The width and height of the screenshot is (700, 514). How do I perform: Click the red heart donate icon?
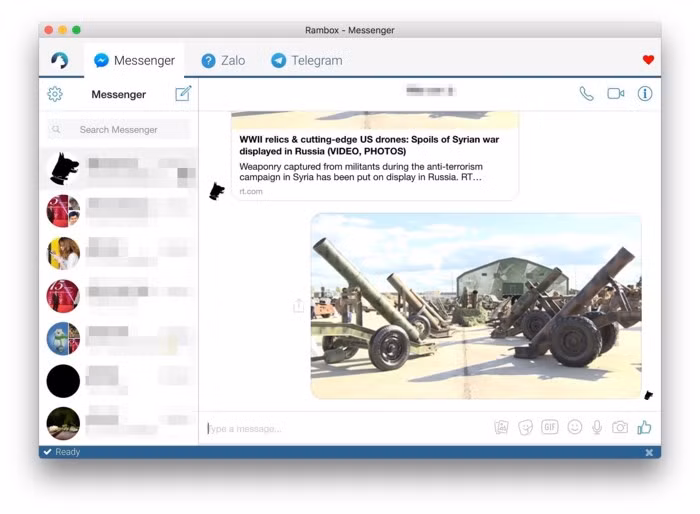[648, 60]
